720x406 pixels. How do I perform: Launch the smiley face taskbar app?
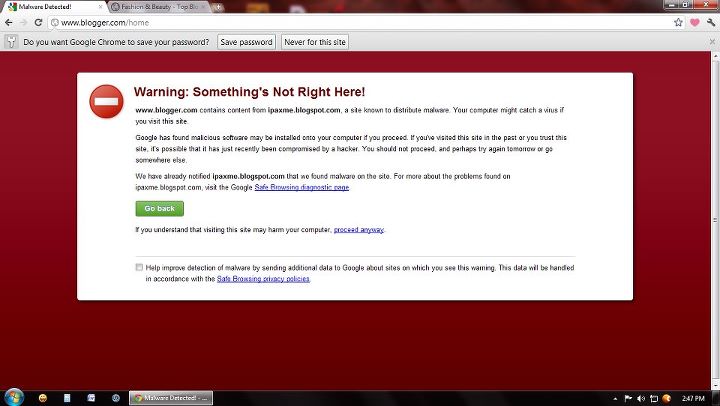click(x=43, y=398)
